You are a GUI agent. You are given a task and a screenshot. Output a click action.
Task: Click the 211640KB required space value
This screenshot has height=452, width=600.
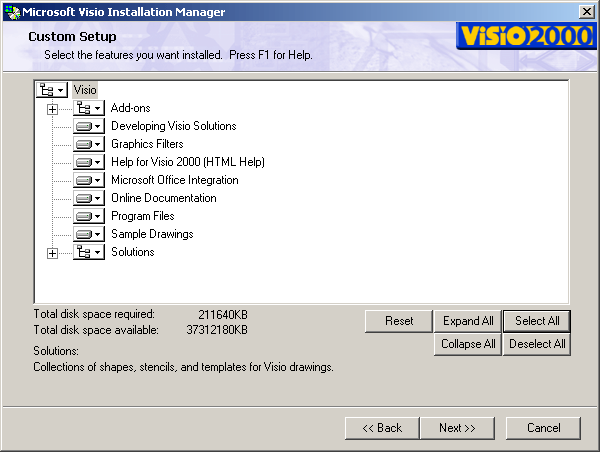pyautogui.click(x=223, y=315)
